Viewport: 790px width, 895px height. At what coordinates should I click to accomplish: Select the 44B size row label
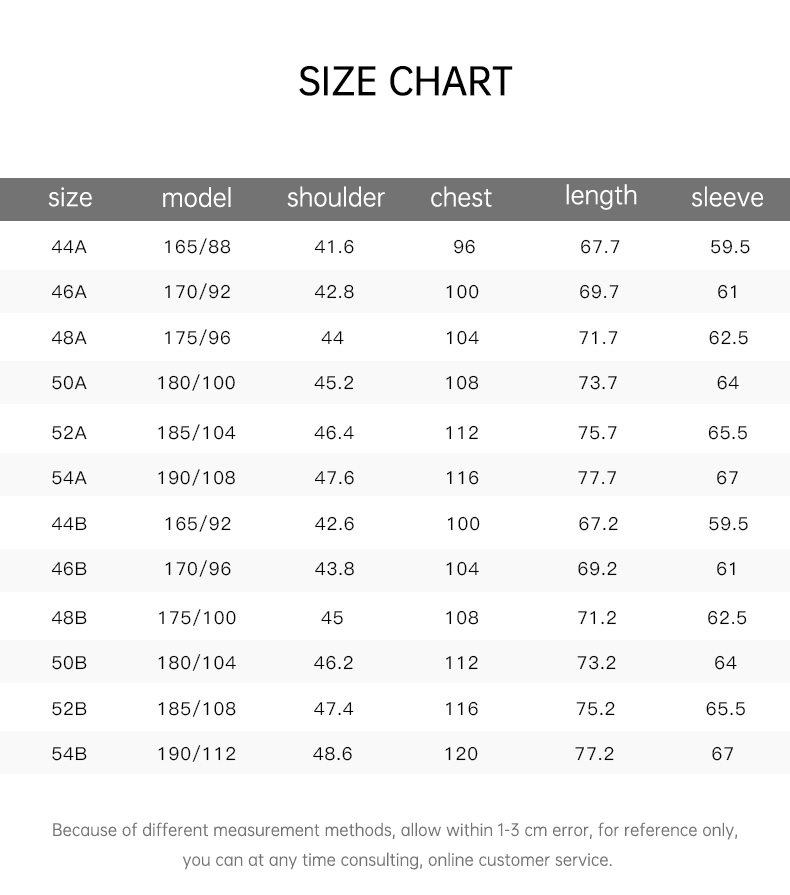[69, 524]
